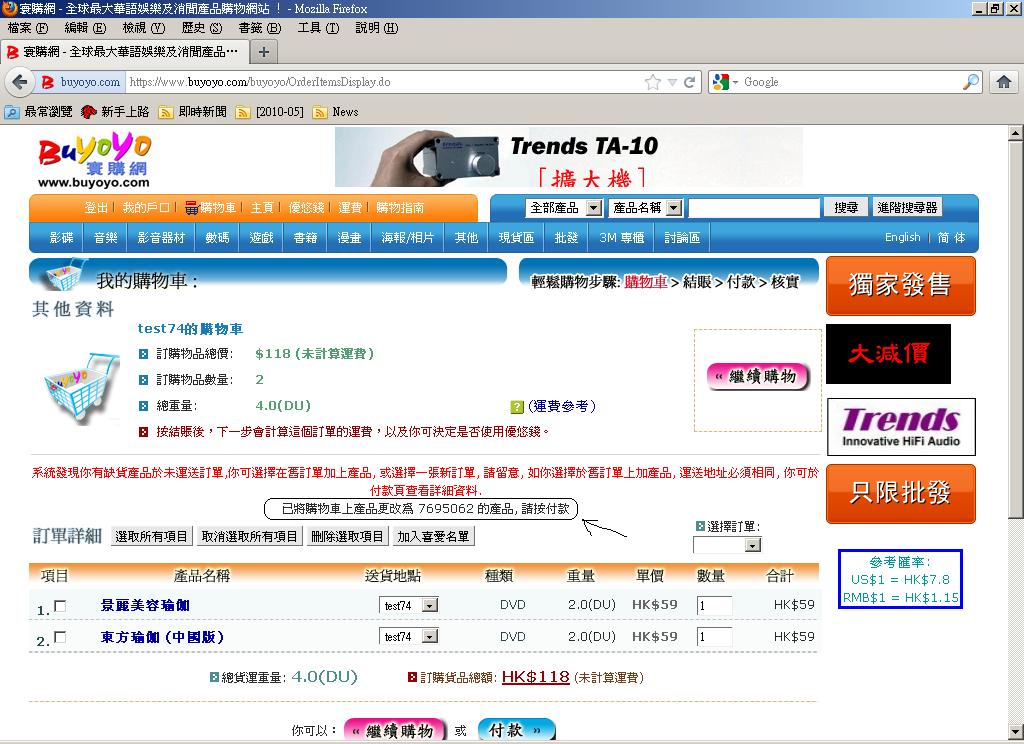
Task: Click the 我的戶口 link
Action: coord(146,208)
